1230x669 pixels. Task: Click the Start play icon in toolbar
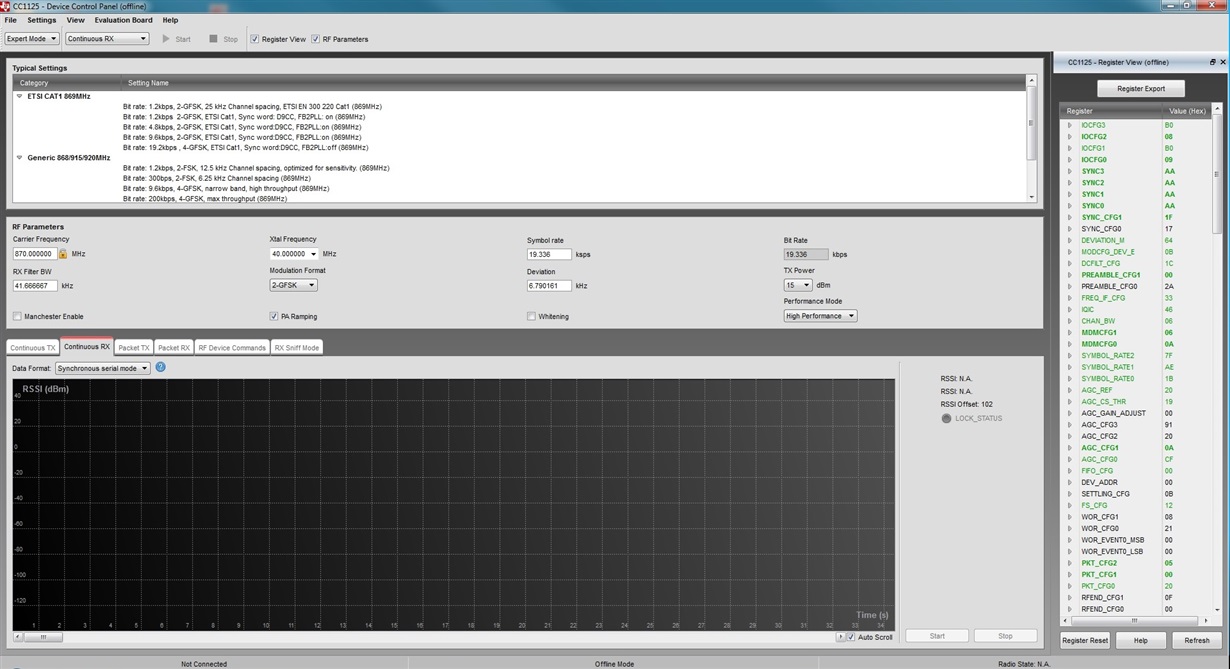point(166,39)
